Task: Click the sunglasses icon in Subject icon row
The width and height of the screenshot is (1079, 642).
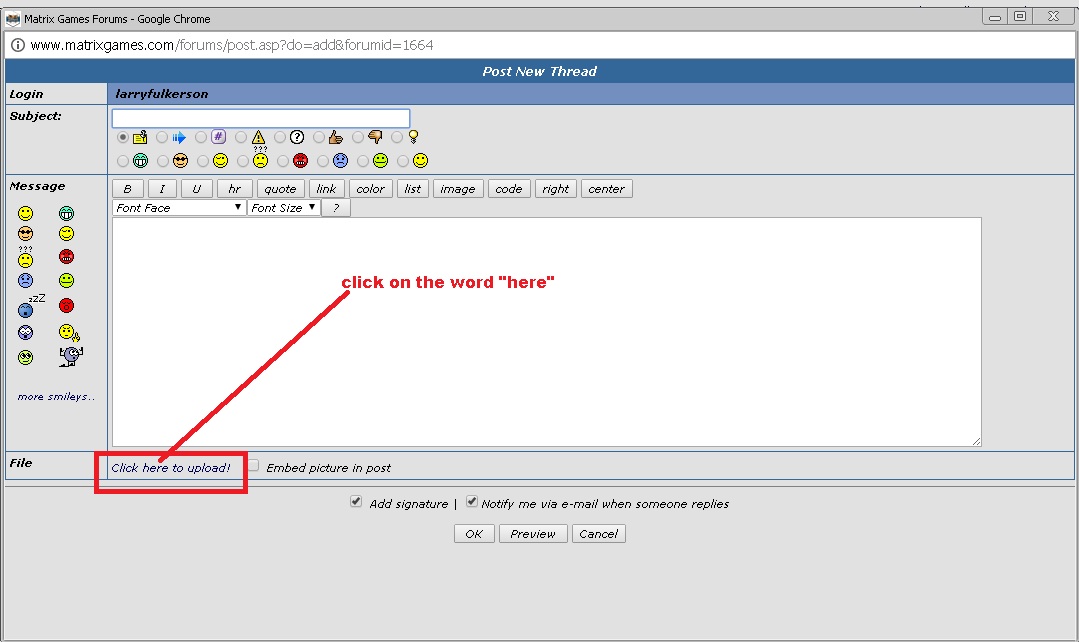Action: (x=180, y=161)
